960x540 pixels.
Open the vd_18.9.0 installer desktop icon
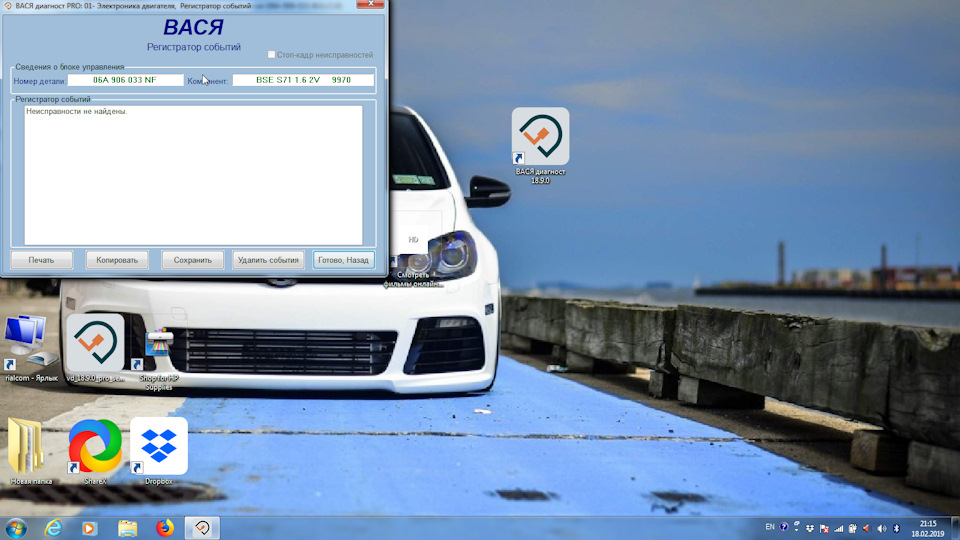pyautogui.click(x=95, y=348)
